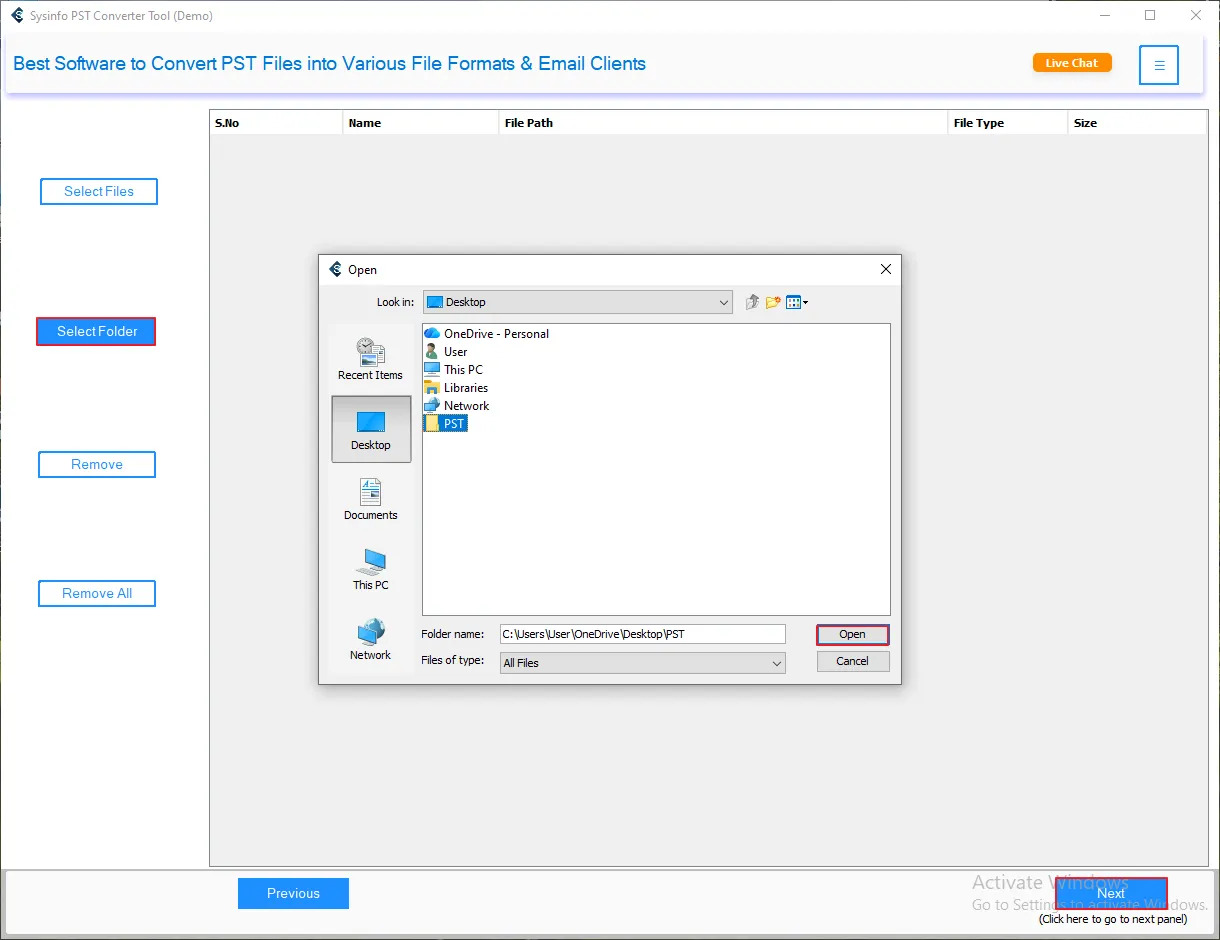This screenshot has width=1220, height=940.
Task: Open Live Chat support
Action: 1072,63
